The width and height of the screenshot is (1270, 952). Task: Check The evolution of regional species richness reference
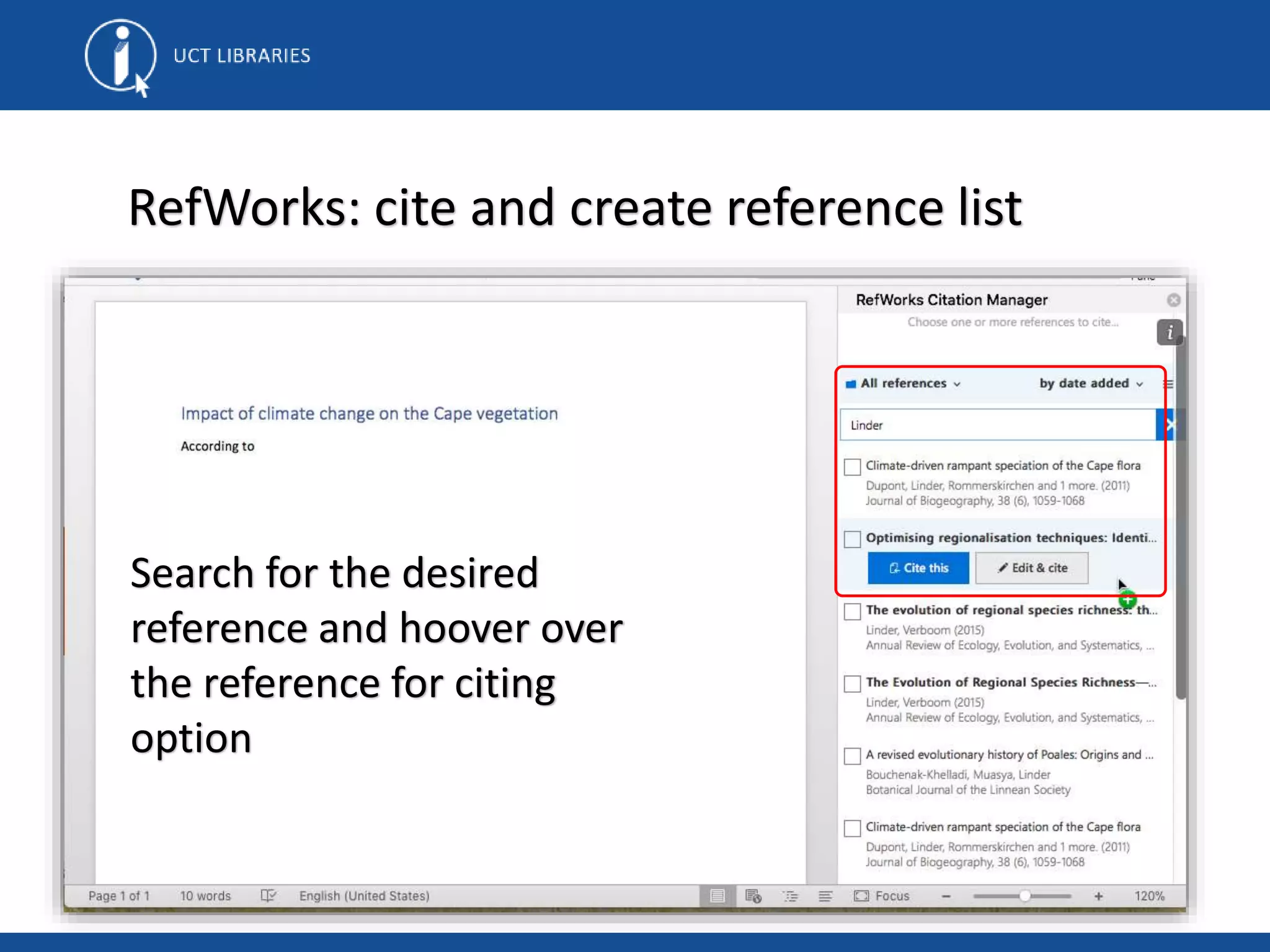853,611
